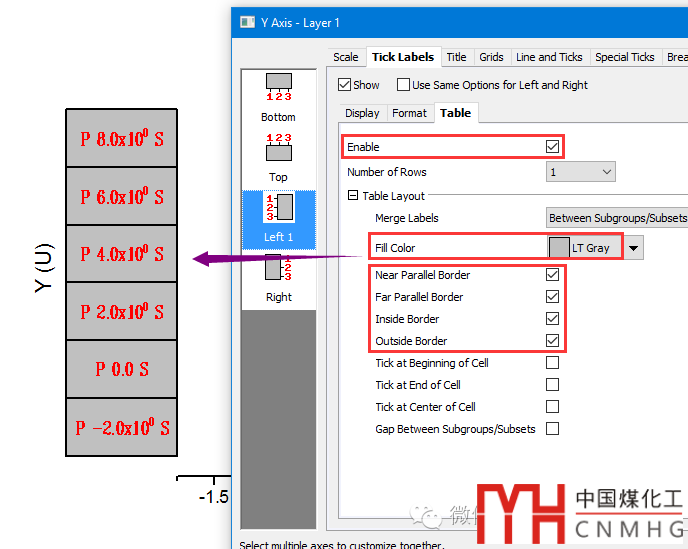
Task: Switch to the Title tab
Action: point(456,57)
